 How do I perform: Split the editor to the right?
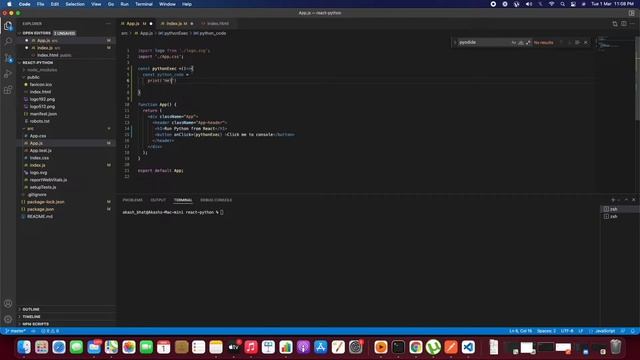pyautogui.click(x=624, y=24)
